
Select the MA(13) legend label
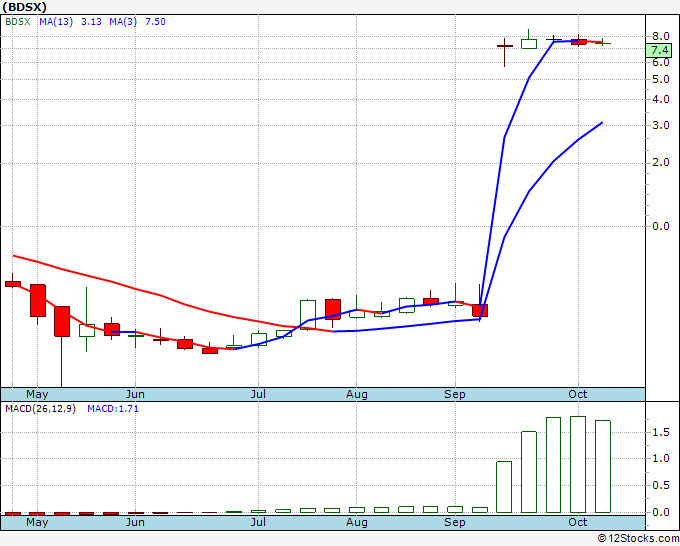coord(56,22)
